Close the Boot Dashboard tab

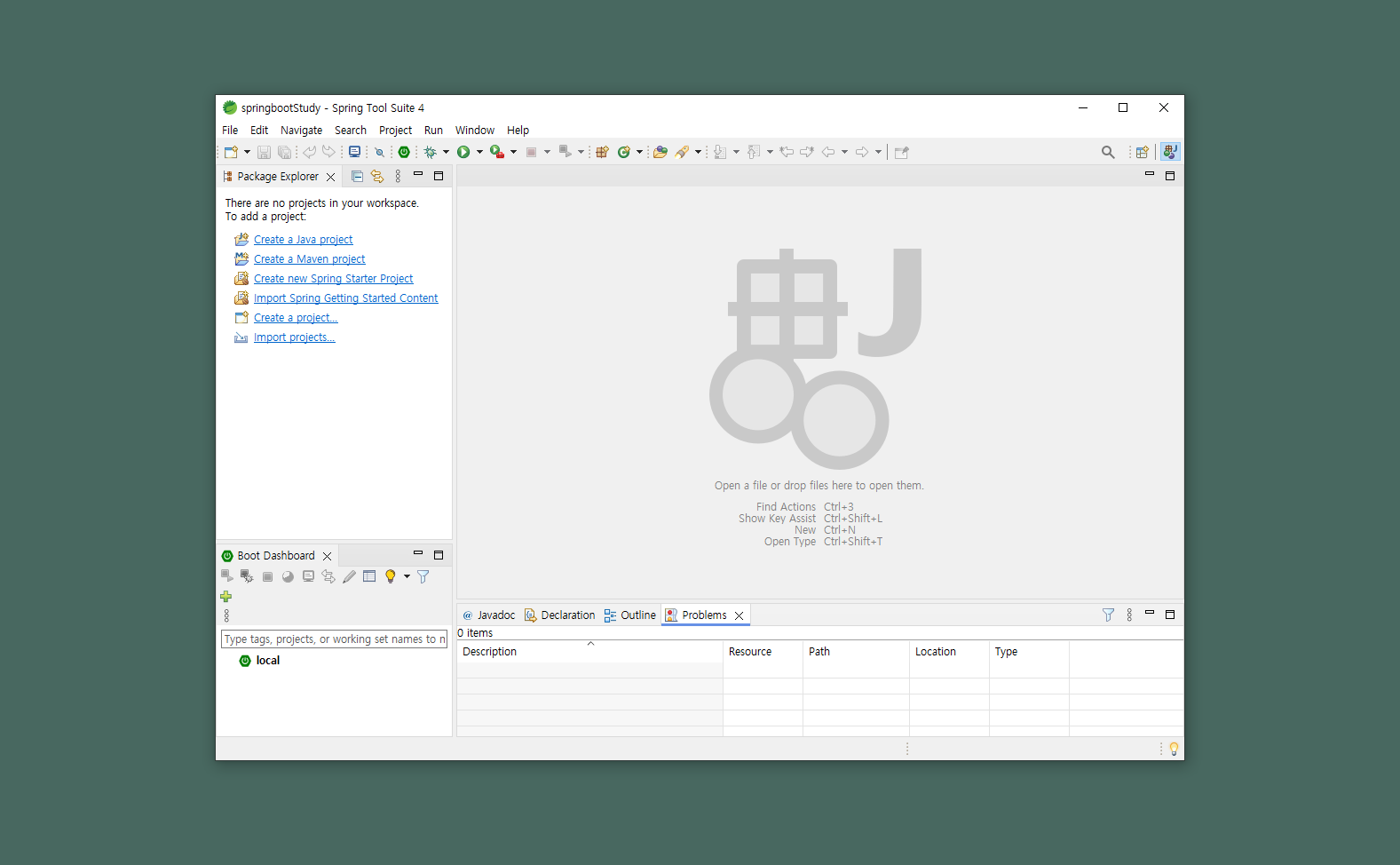tap(328, 556)
